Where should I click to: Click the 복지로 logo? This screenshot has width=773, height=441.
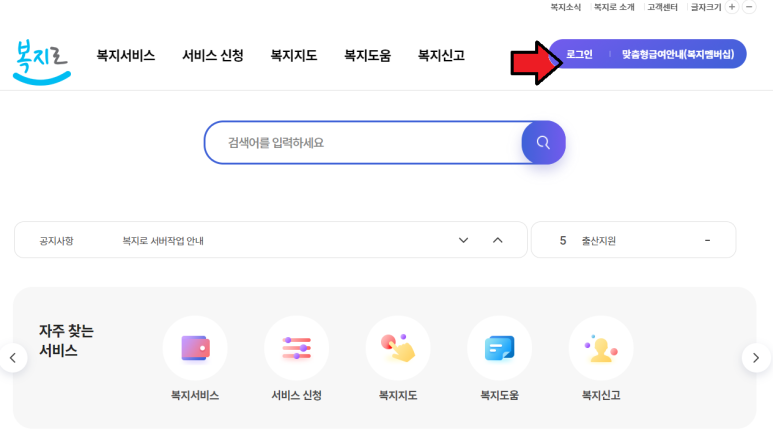pos(42,62)
